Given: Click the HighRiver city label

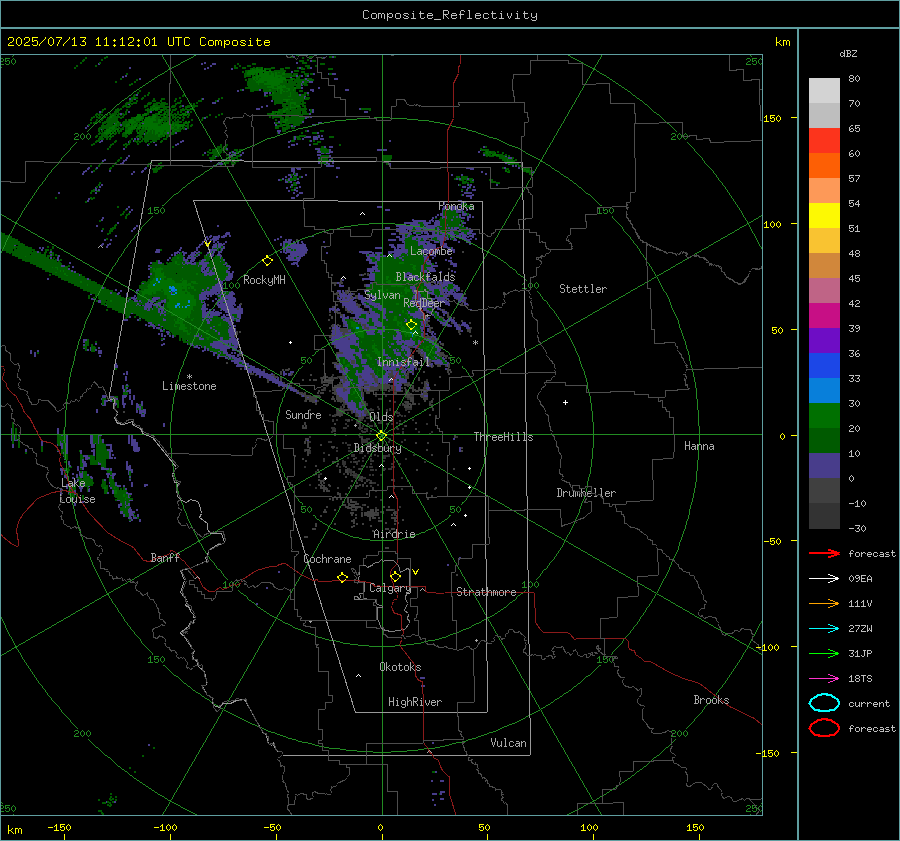Looking at the screenshot, I should (415, 702).
